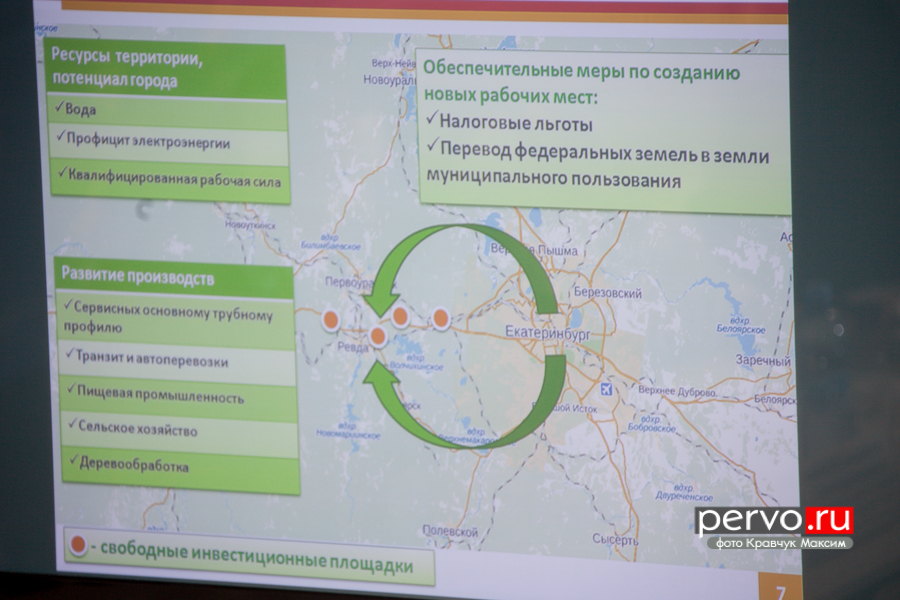Click the Развитие производств header
The width and height of the screenshot is (900, 600).
[138, 277]
